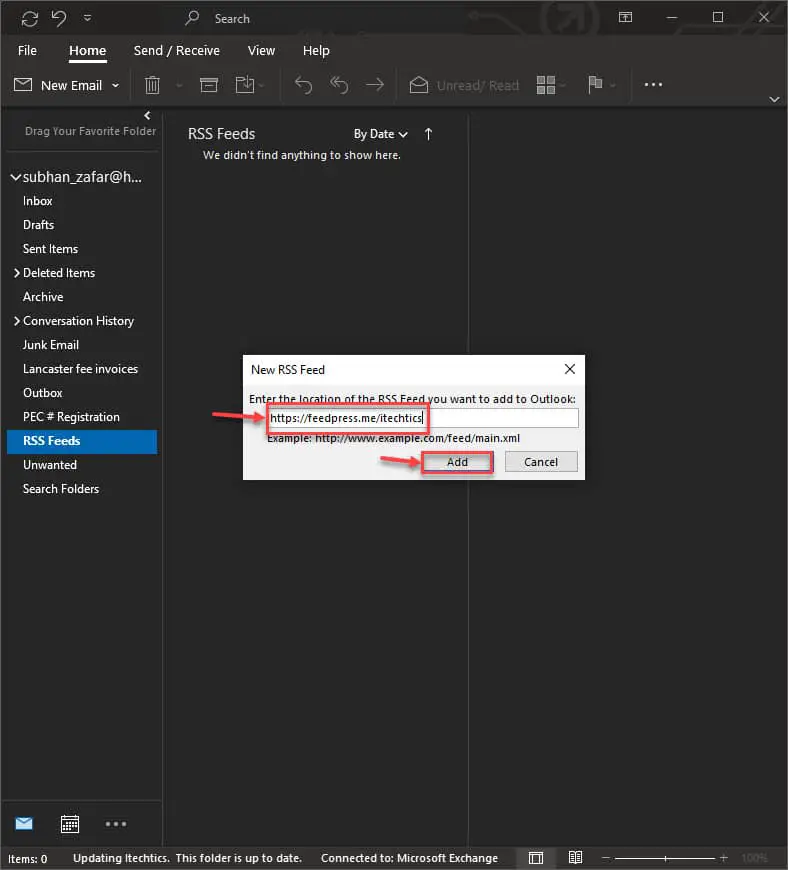
Task: Collapse the folder pane with the arrow
Action: (x=147, y=115)
